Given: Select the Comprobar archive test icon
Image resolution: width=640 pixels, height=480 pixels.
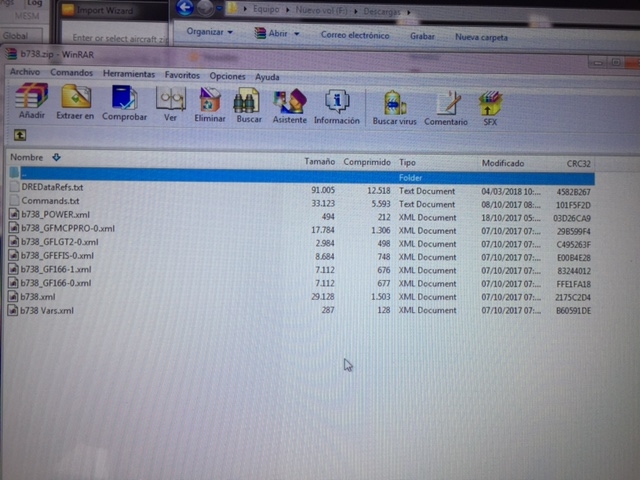Looking at the screenshot, I should (x=124, y=101).
